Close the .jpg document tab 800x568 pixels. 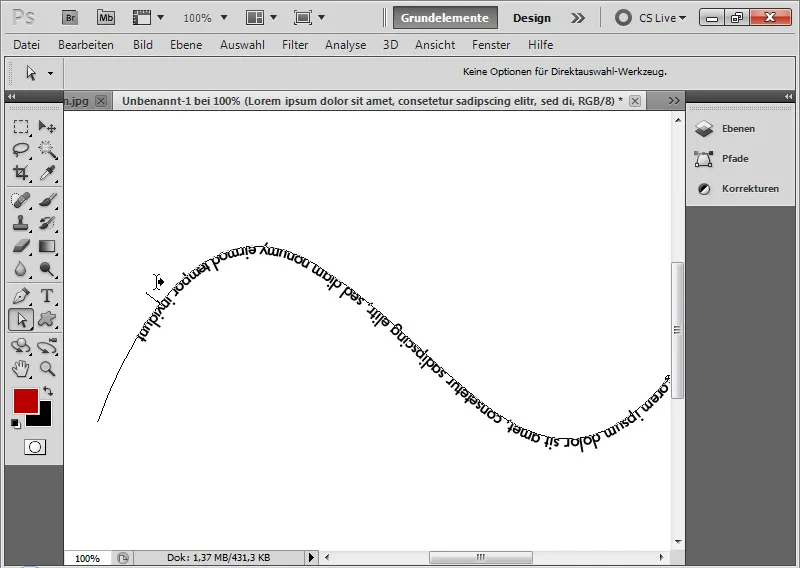coord(101,101)
